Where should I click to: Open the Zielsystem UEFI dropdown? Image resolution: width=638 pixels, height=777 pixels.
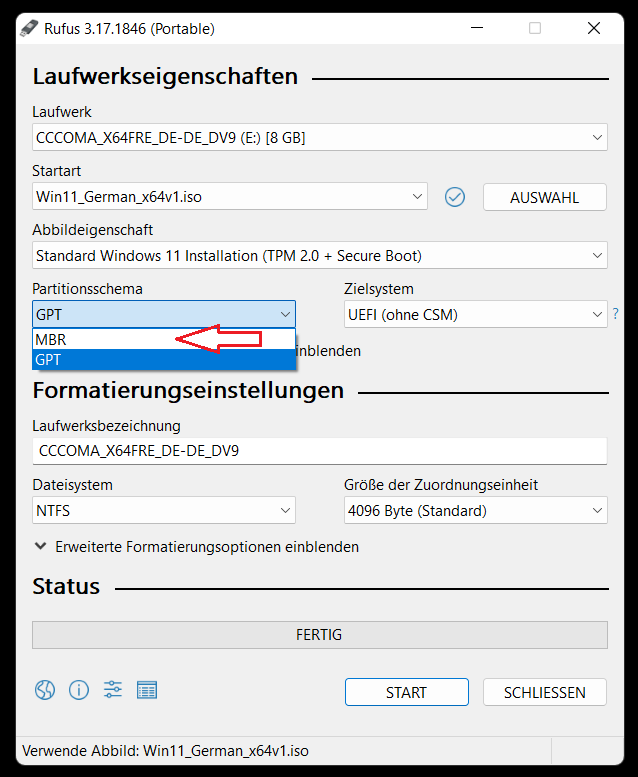(x=475, y=314)
